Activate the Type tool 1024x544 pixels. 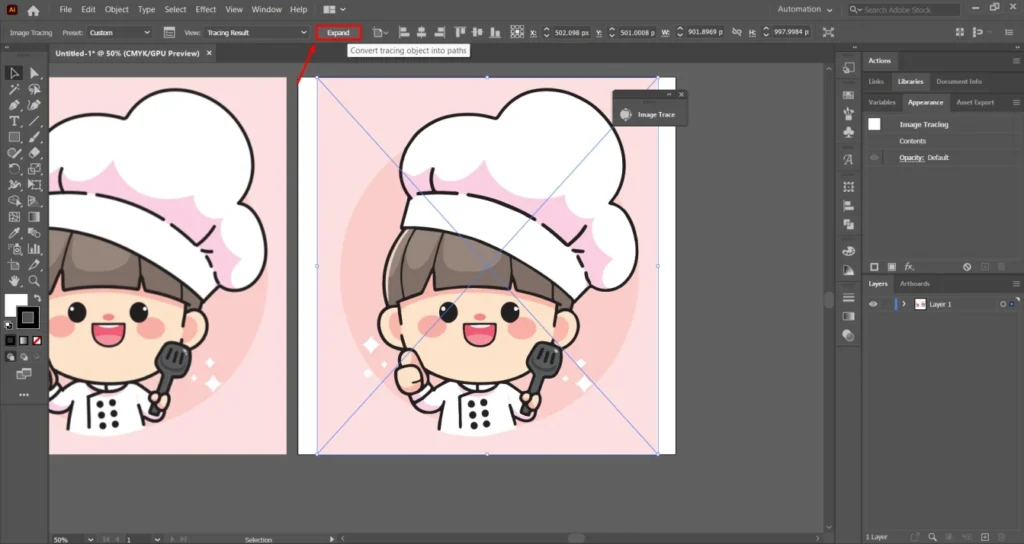(x=14, y=121)
